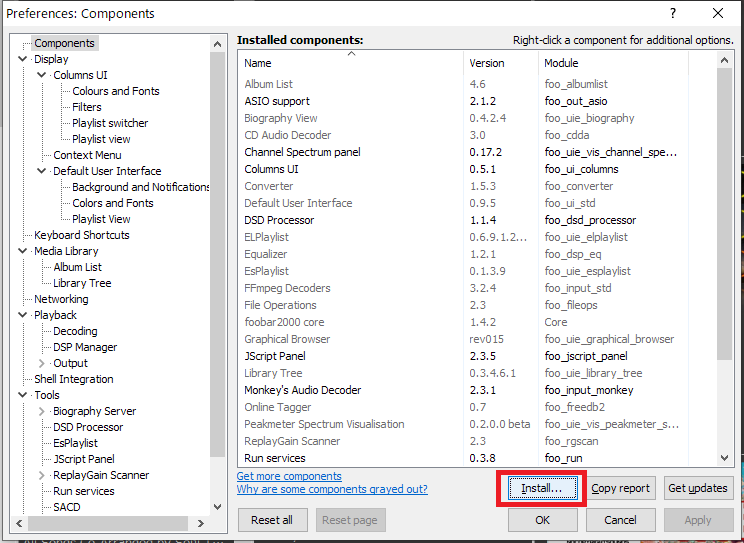
Task: Select Album List in the tree
Action: coord(77,267)
